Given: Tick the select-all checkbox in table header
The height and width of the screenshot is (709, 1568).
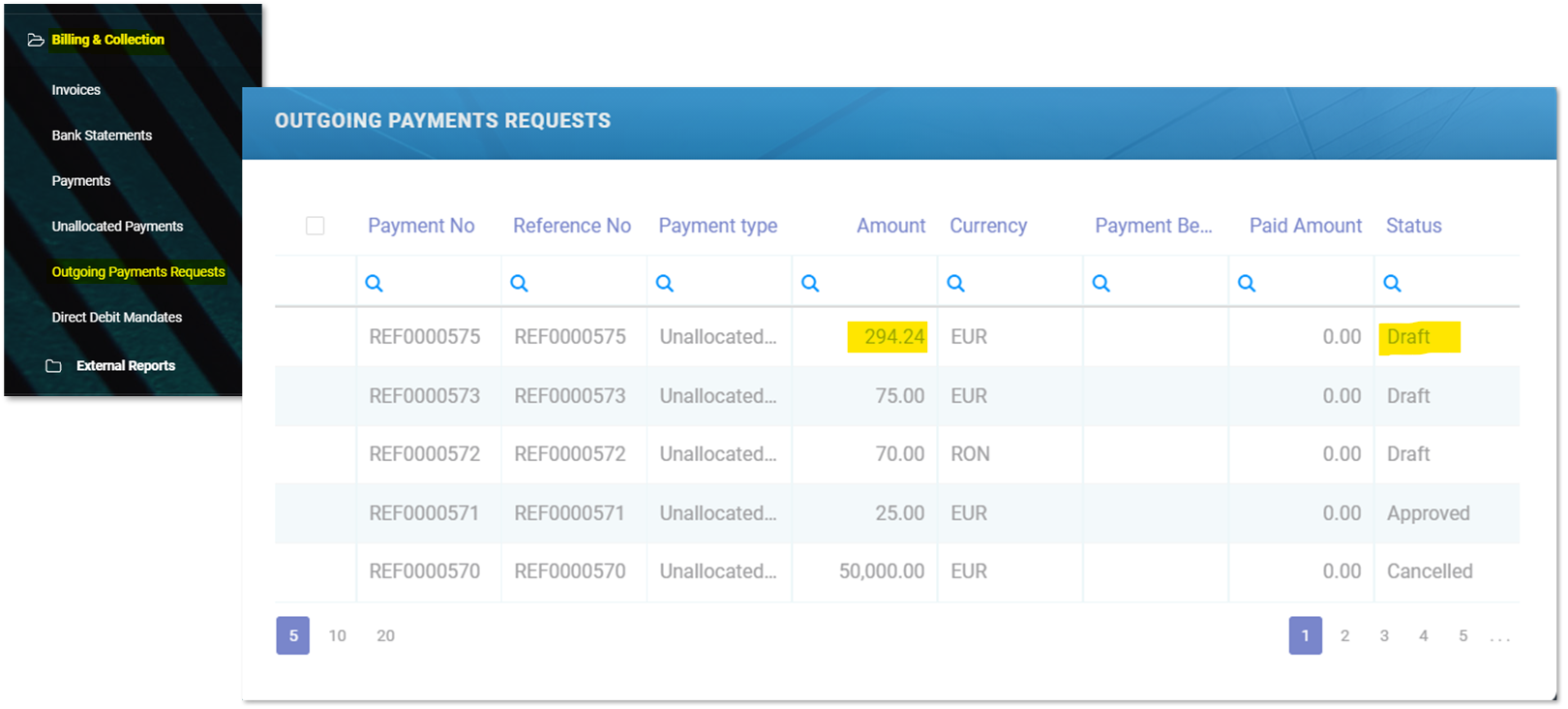Looking at the screenshot, I should (315, 226).
